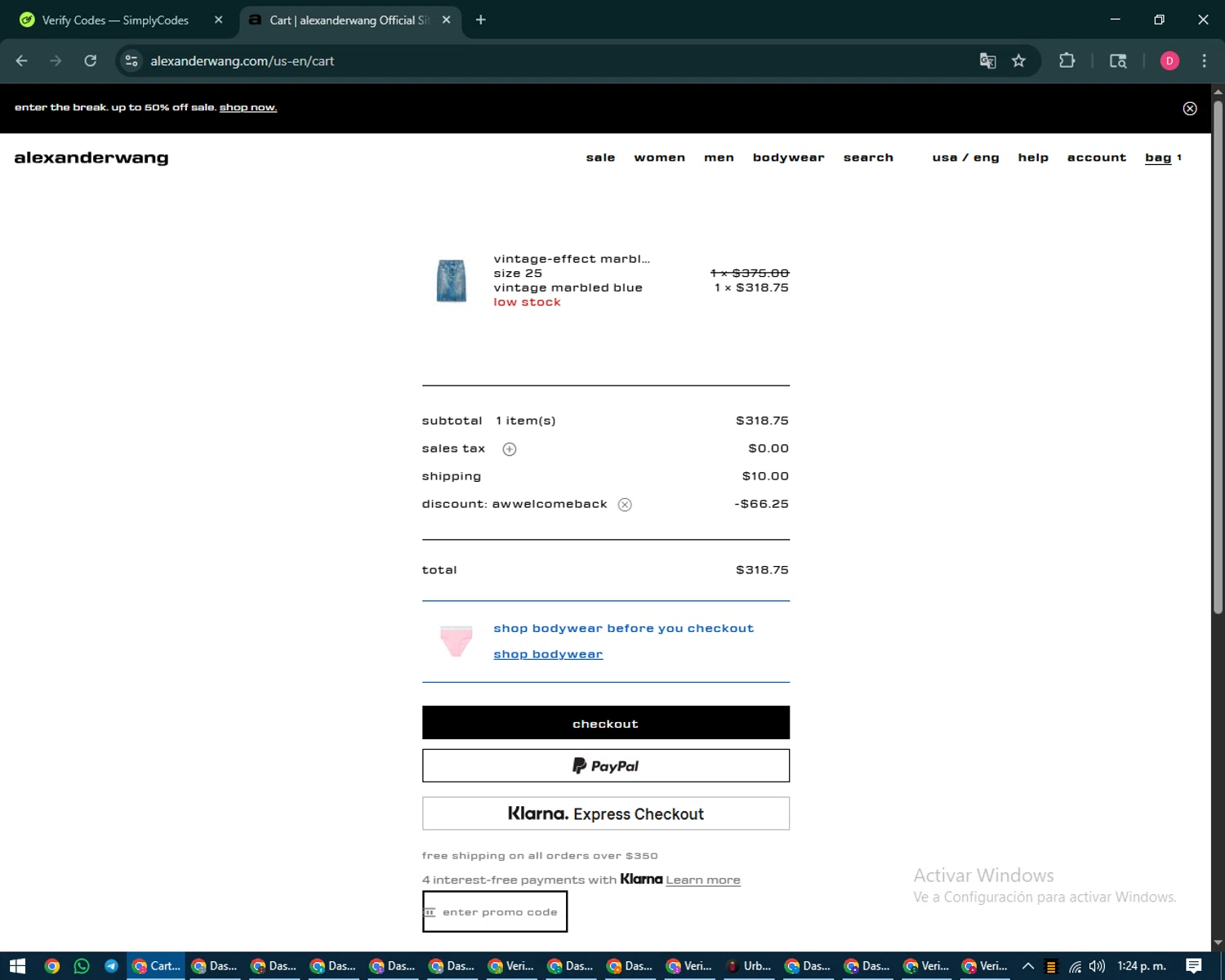1225x980 pixels.
Task: Open the bodywear menu
Action: tap(789, 158)
